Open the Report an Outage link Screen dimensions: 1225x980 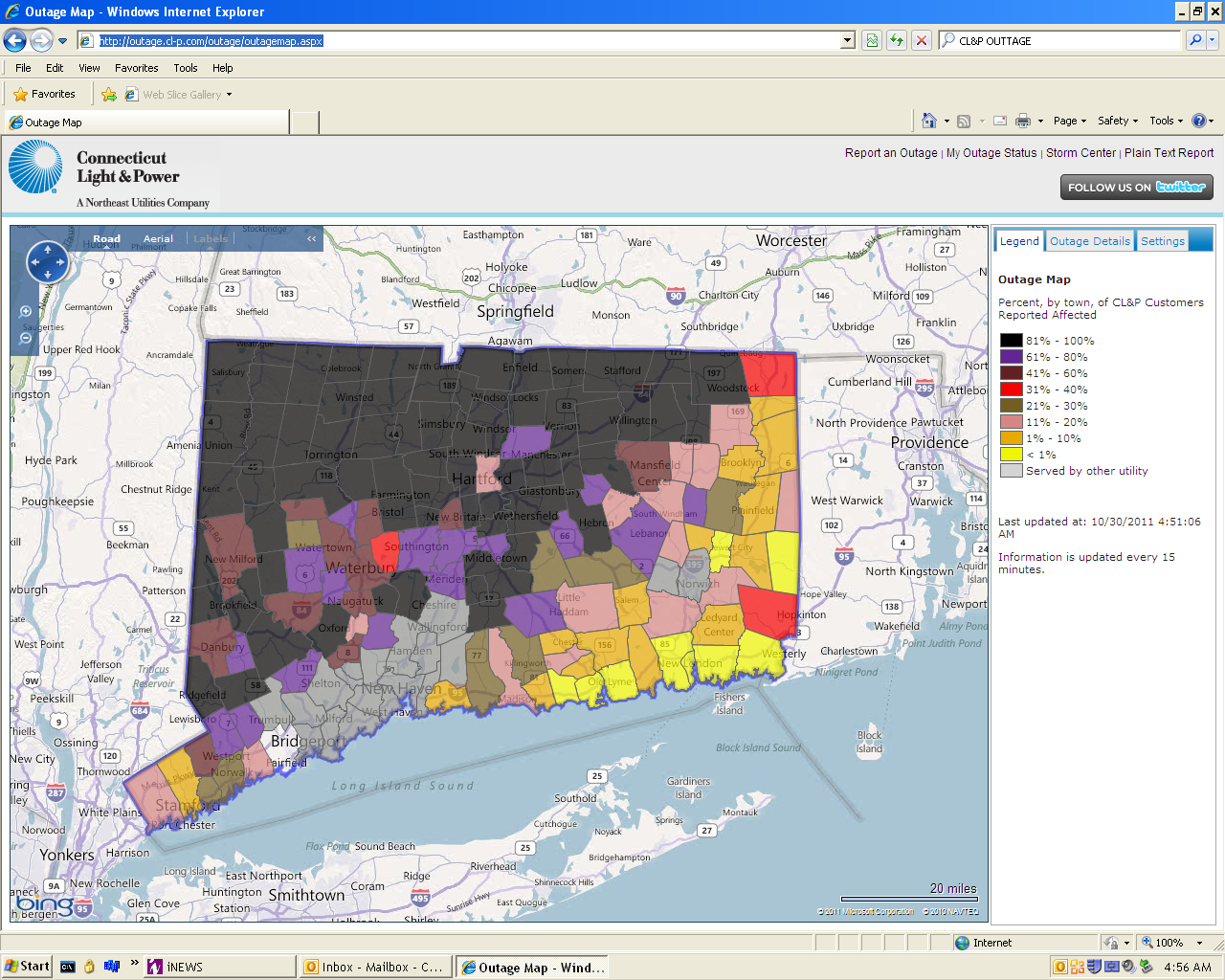[891, 153]
